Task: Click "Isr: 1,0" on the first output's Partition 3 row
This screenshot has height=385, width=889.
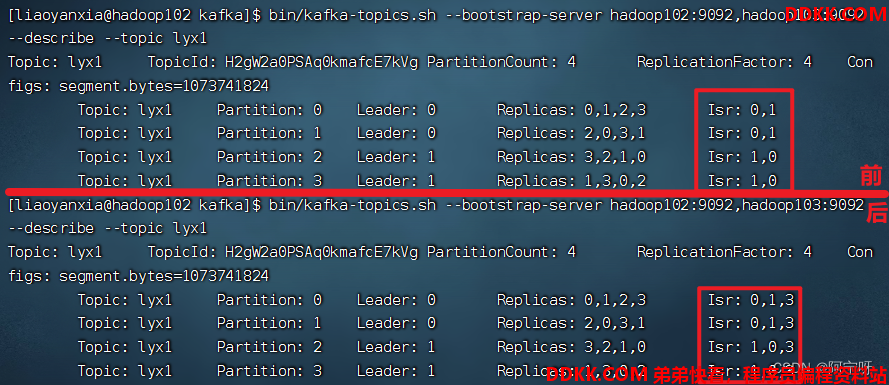Action: click(742, 181)
